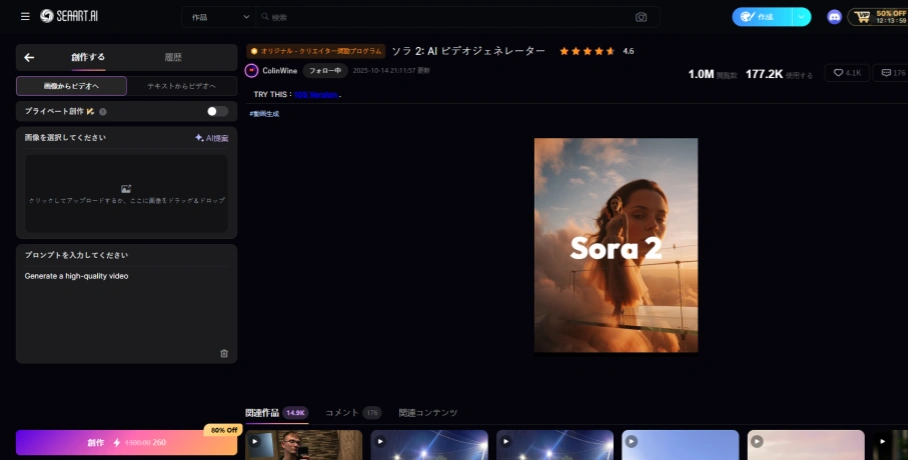Image resolution: width=908 pixels, height=460 pixels.
Task: Click the ソラ 2: AI ビデオジェネレーター title
Action: 468,51
